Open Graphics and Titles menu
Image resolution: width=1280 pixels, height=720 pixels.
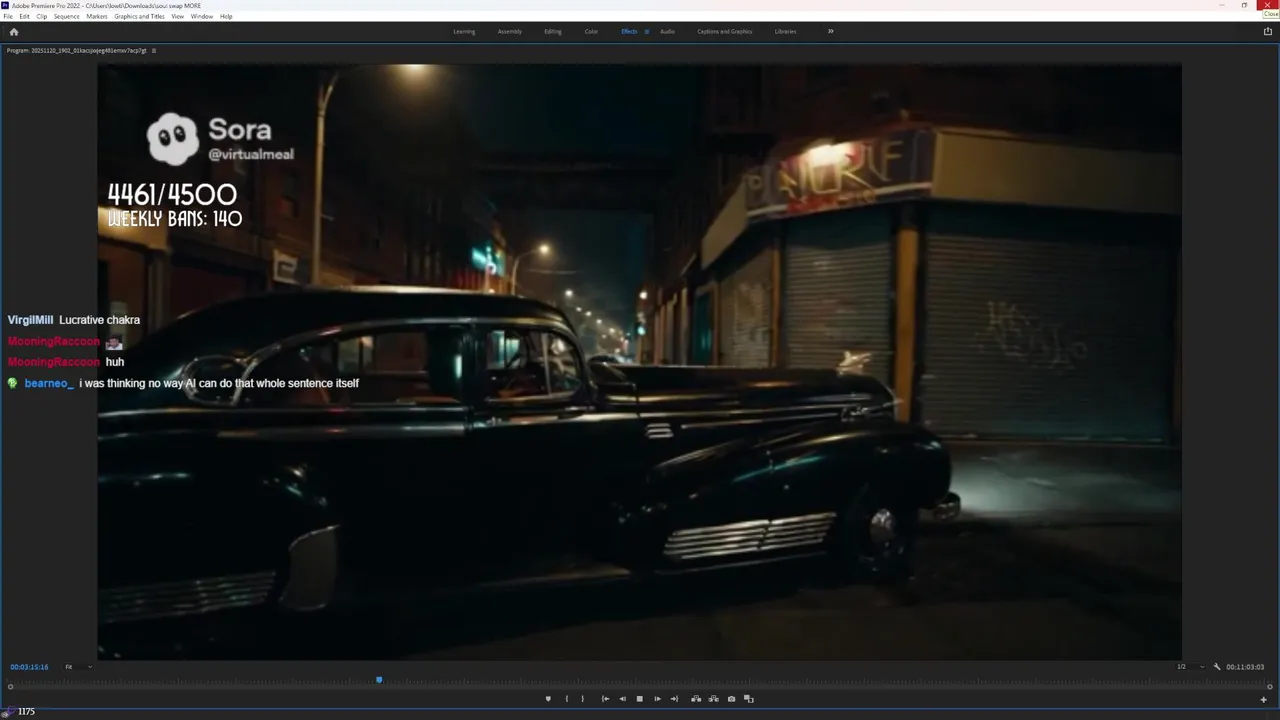point(139,16)
